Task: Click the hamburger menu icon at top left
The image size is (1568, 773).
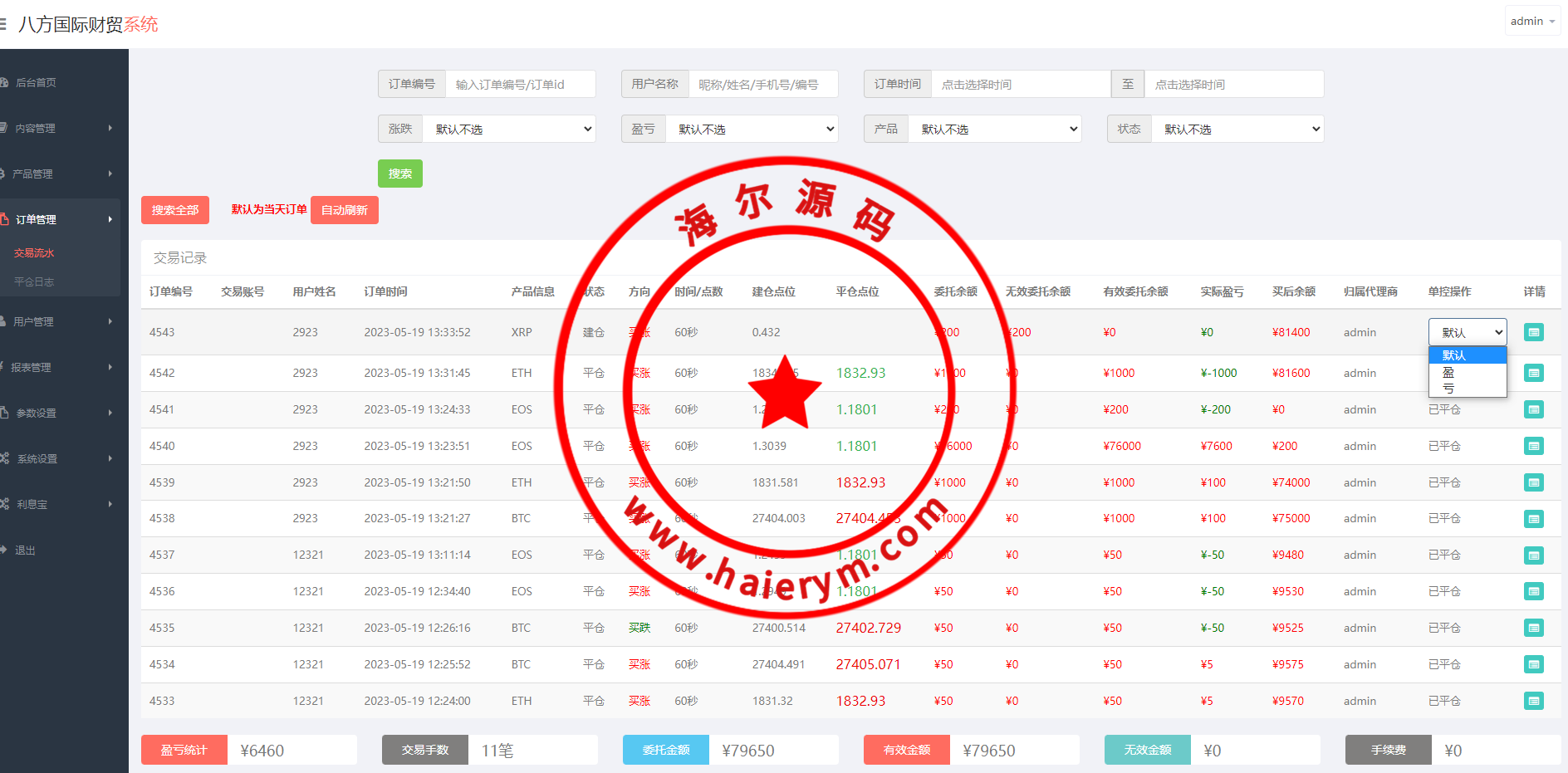Action: point(3,24)
